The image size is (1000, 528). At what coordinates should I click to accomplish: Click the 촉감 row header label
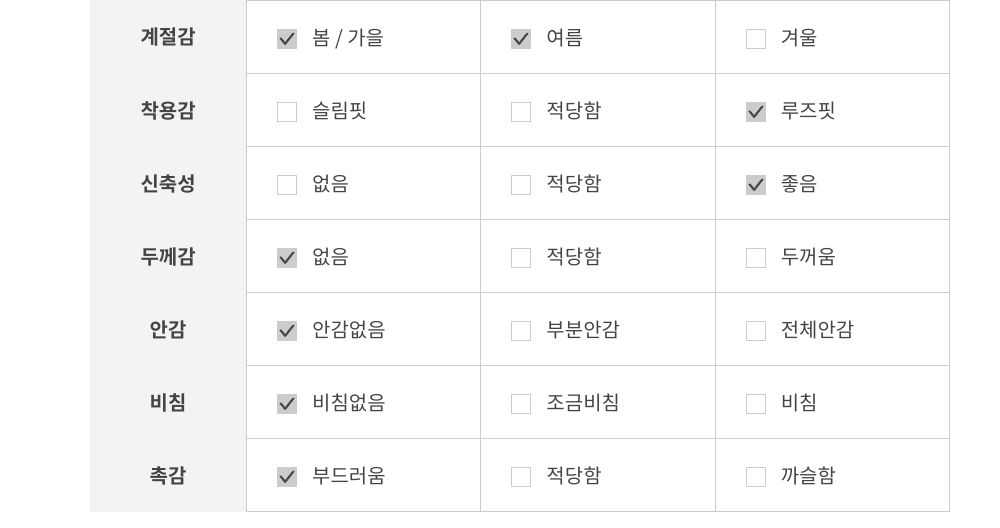[x=168, y=476]
